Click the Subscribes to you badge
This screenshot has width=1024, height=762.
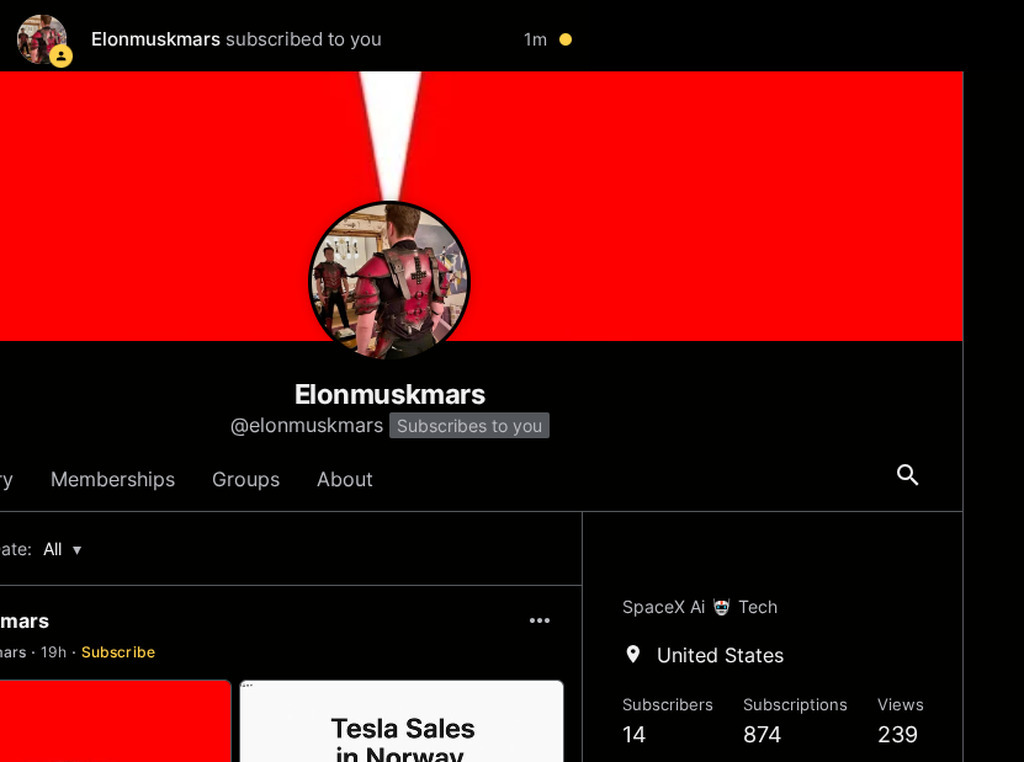click(x=469, y=426)
